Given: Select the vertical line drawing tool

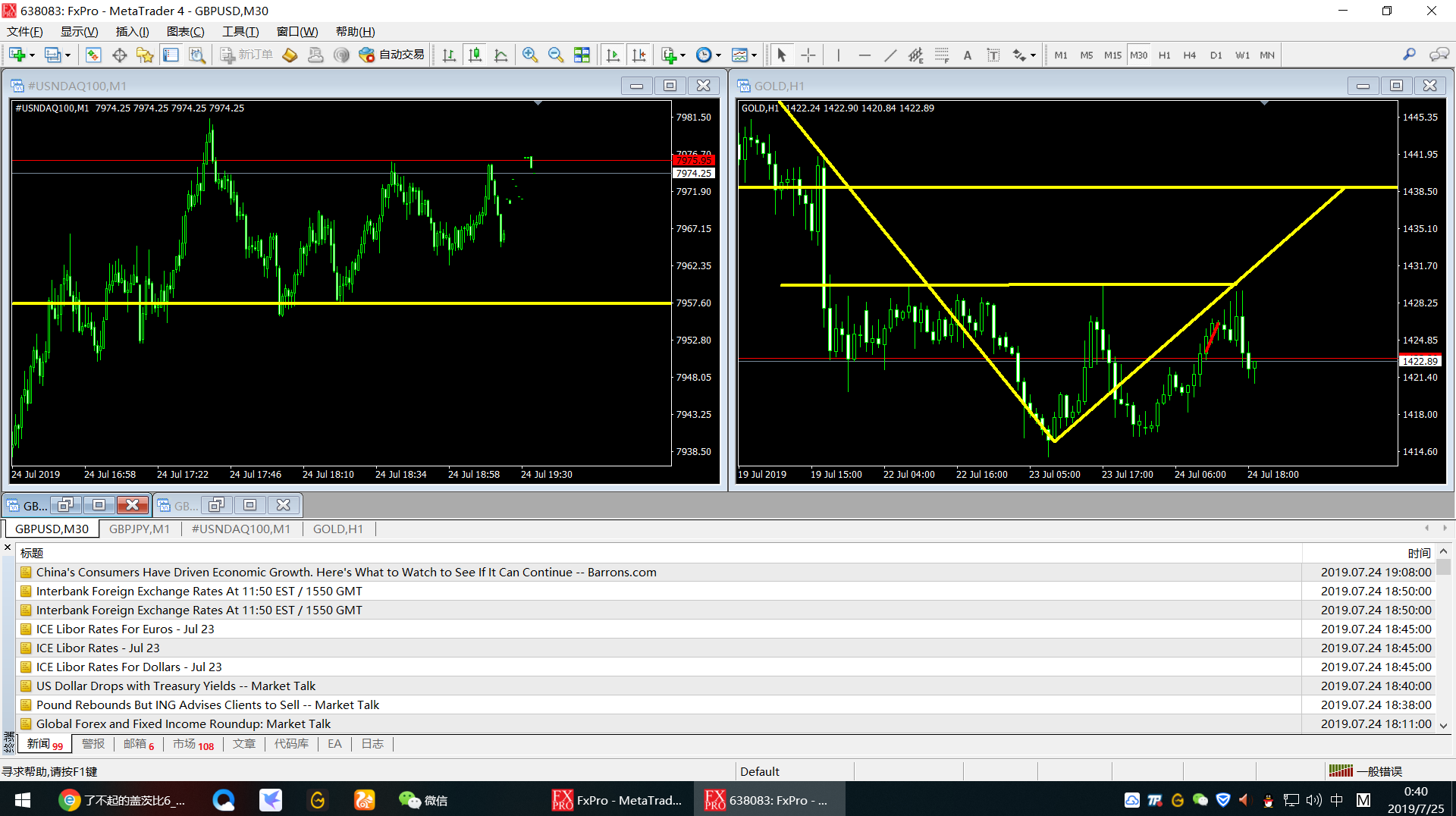Looking at the screenshot, I should (x=838, y=55).
